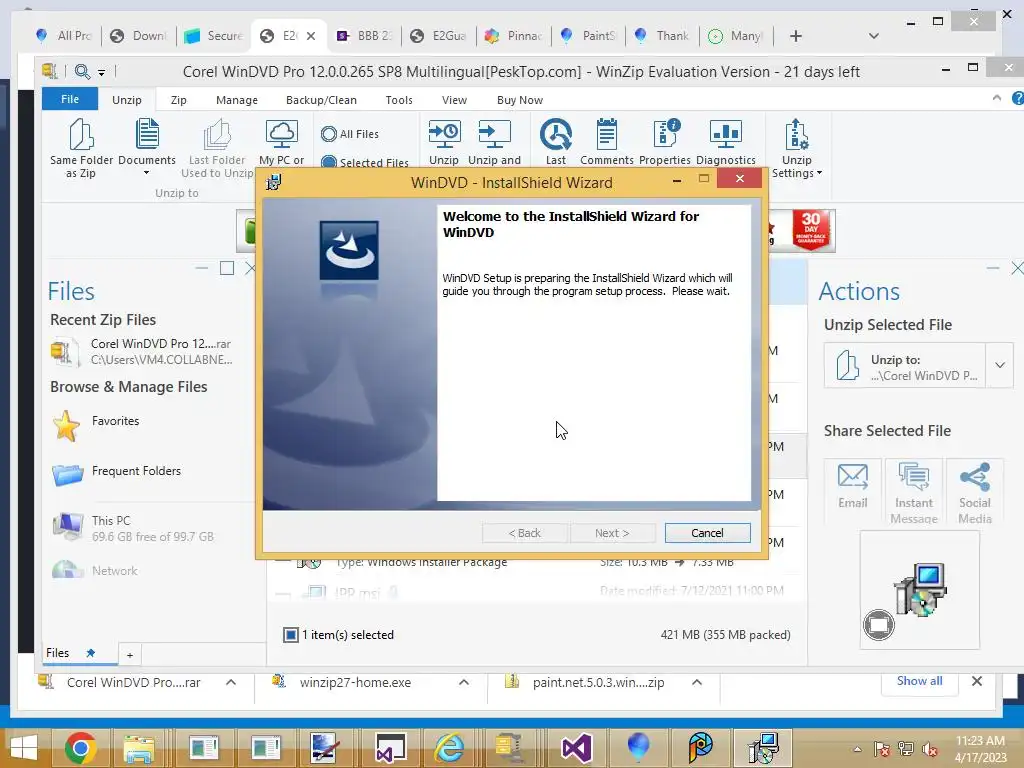Click the preview thumbnail in Actions pane
Viewport: 1024px width, 768px height.
pos(920,590)
